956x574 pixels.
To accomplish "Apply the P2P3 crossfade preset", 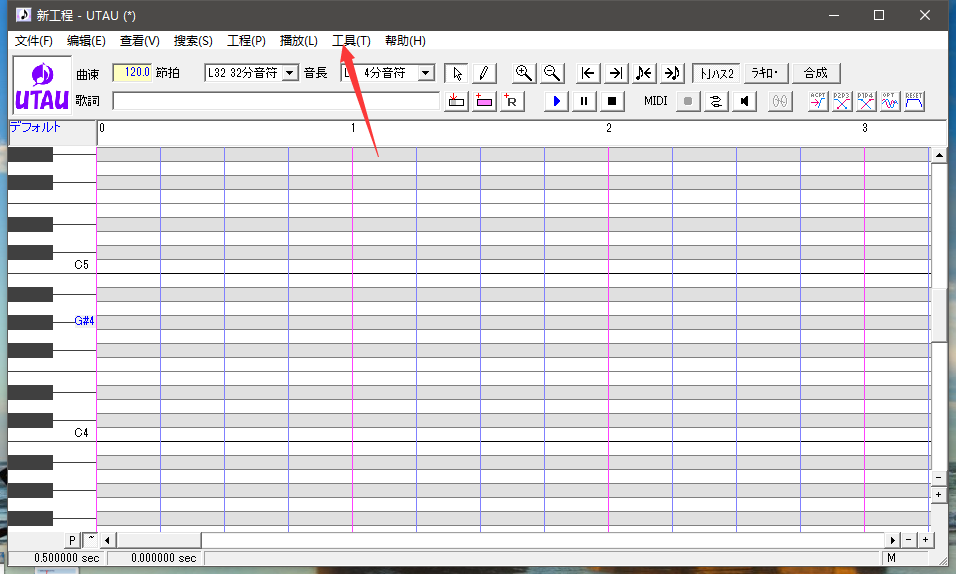I will (x=841, y=101).
